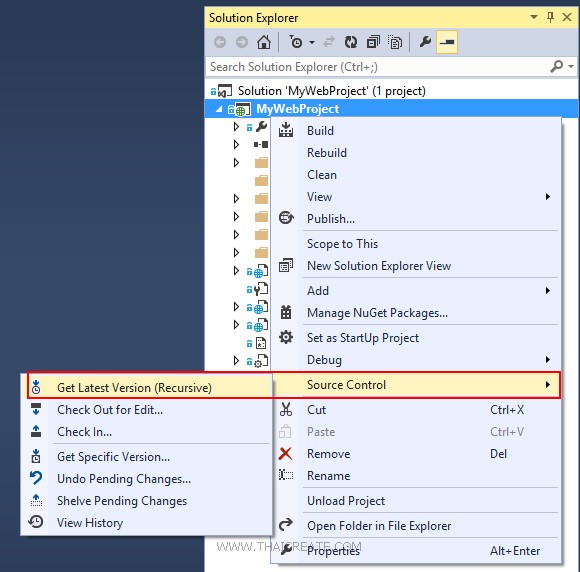
Task: Click Sync with Active Document icon
Action: click(x=329, y=42)
